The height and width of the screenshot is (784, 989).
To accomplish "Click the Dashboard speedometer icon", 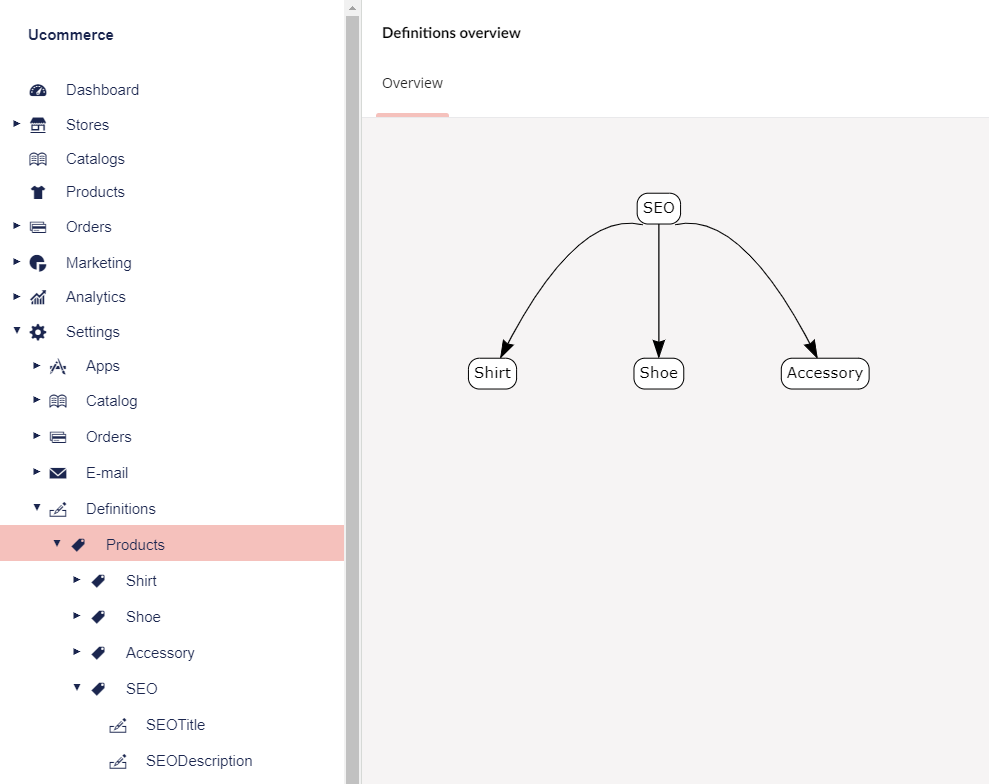I will coord(38,90).
